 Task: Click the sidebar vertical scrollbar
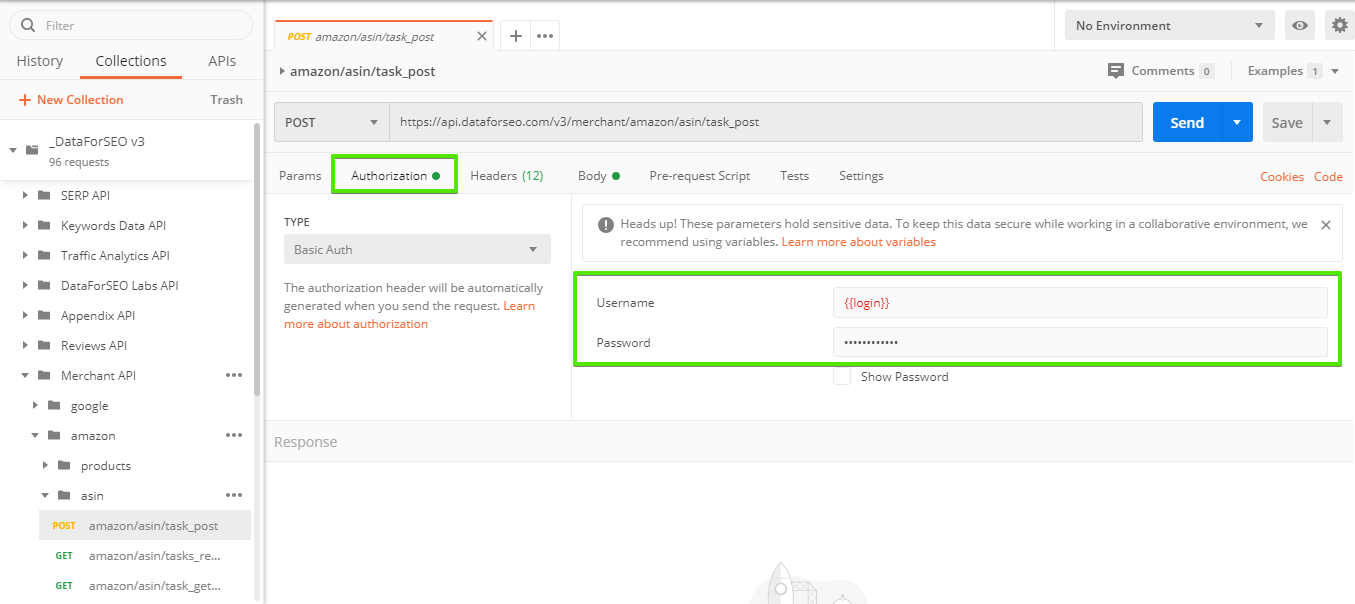[x=257, y=260]
